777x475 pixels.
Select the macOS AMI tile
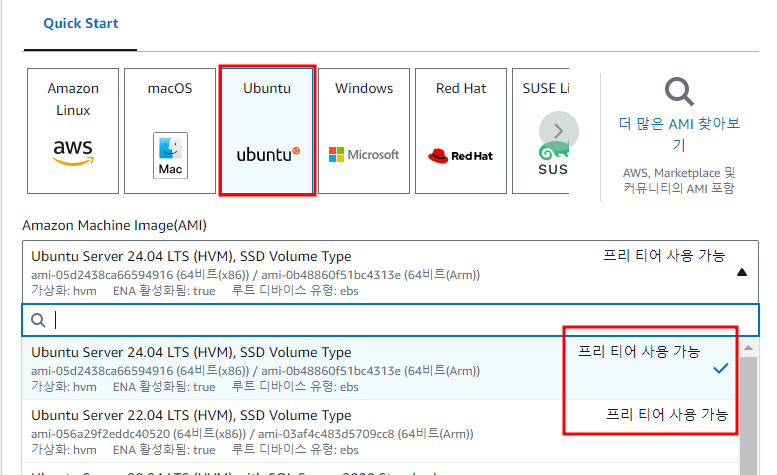pyautogui.click(x=170, y=131)
